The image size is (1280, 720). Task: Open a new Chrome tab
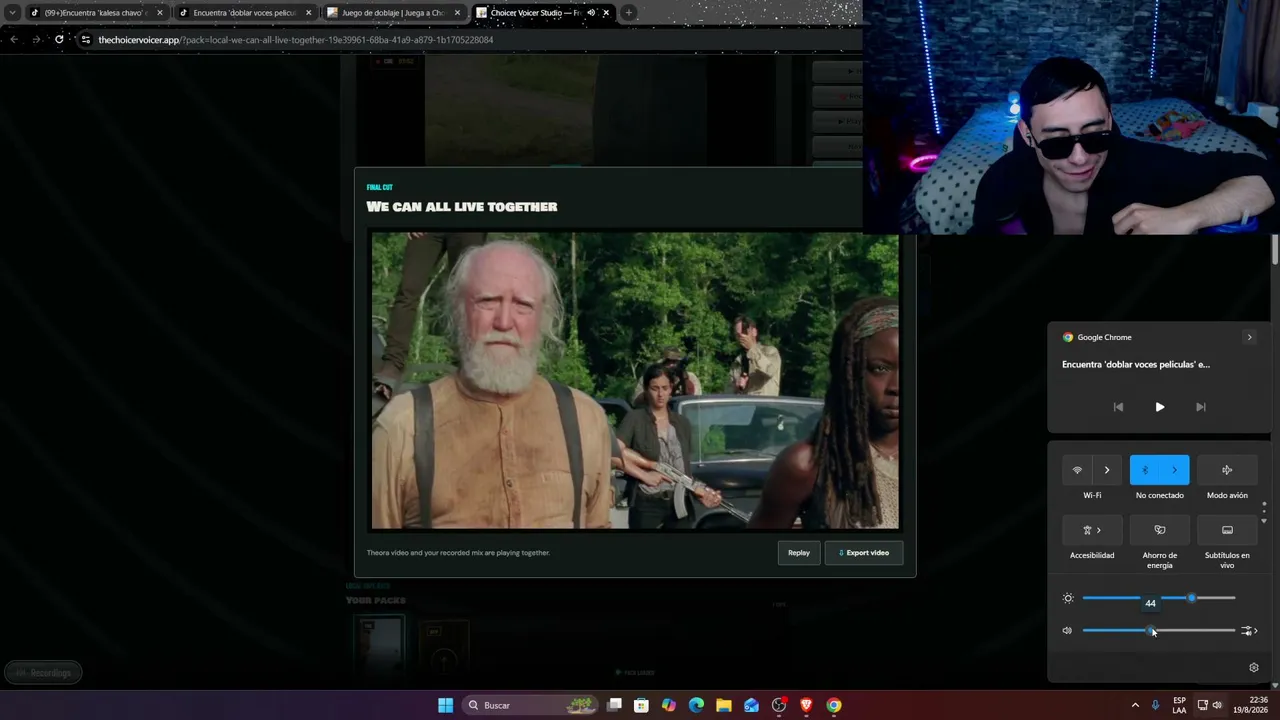coord(628,13)
